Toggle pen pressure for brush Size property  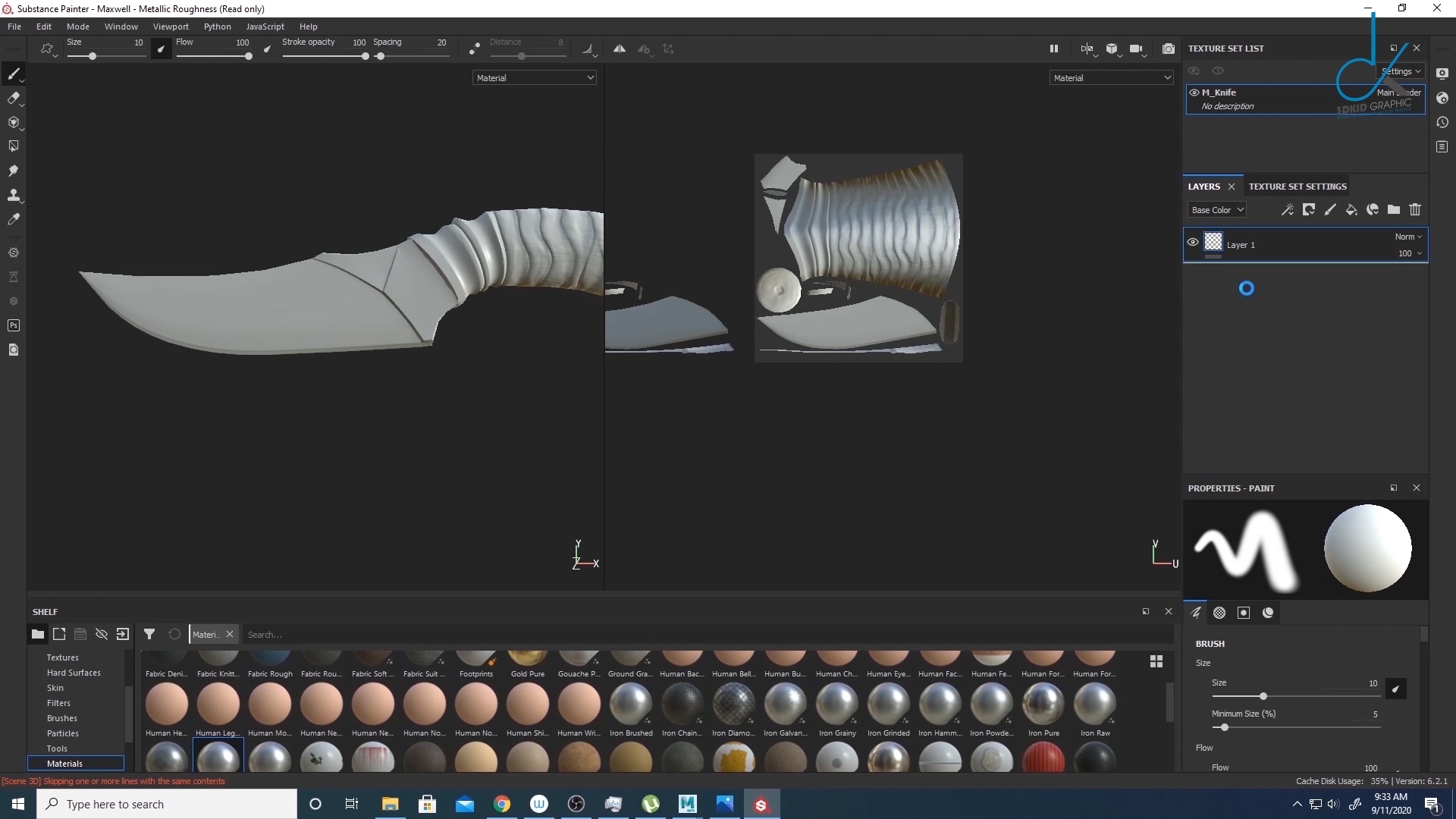tap(1395, 689)
